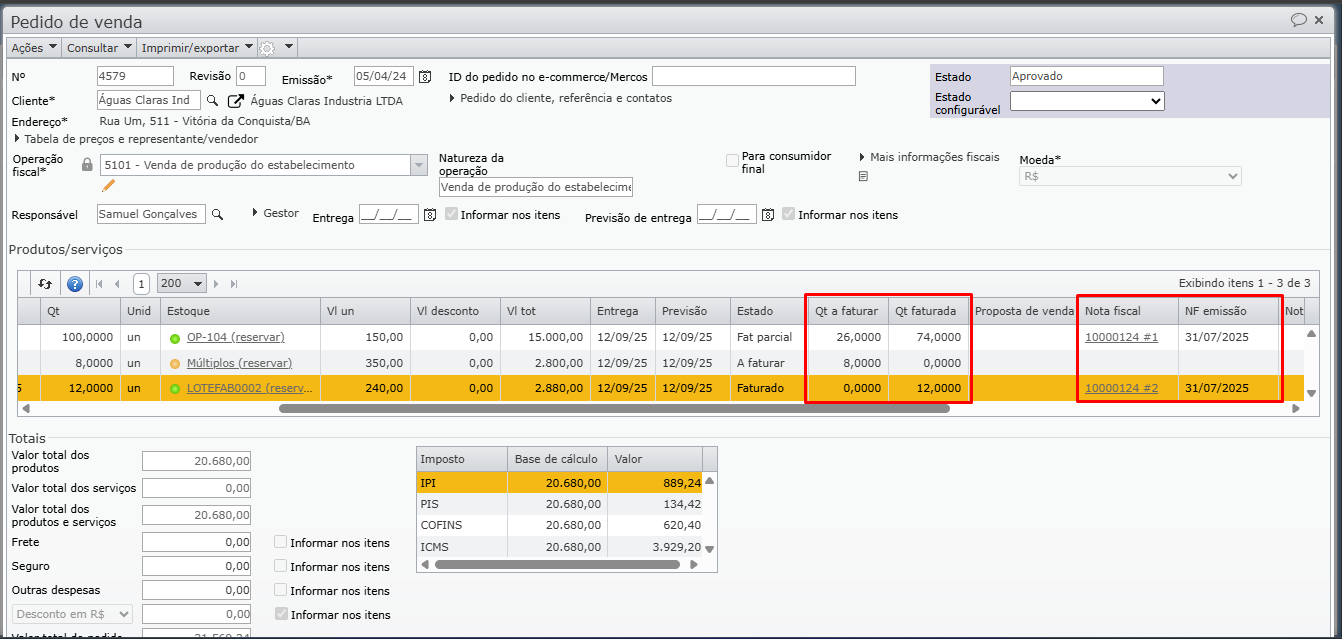The image size is (1342, 639).
Task: Click the pencil edit icon under Operação fiscal
Action: (109, 185)
